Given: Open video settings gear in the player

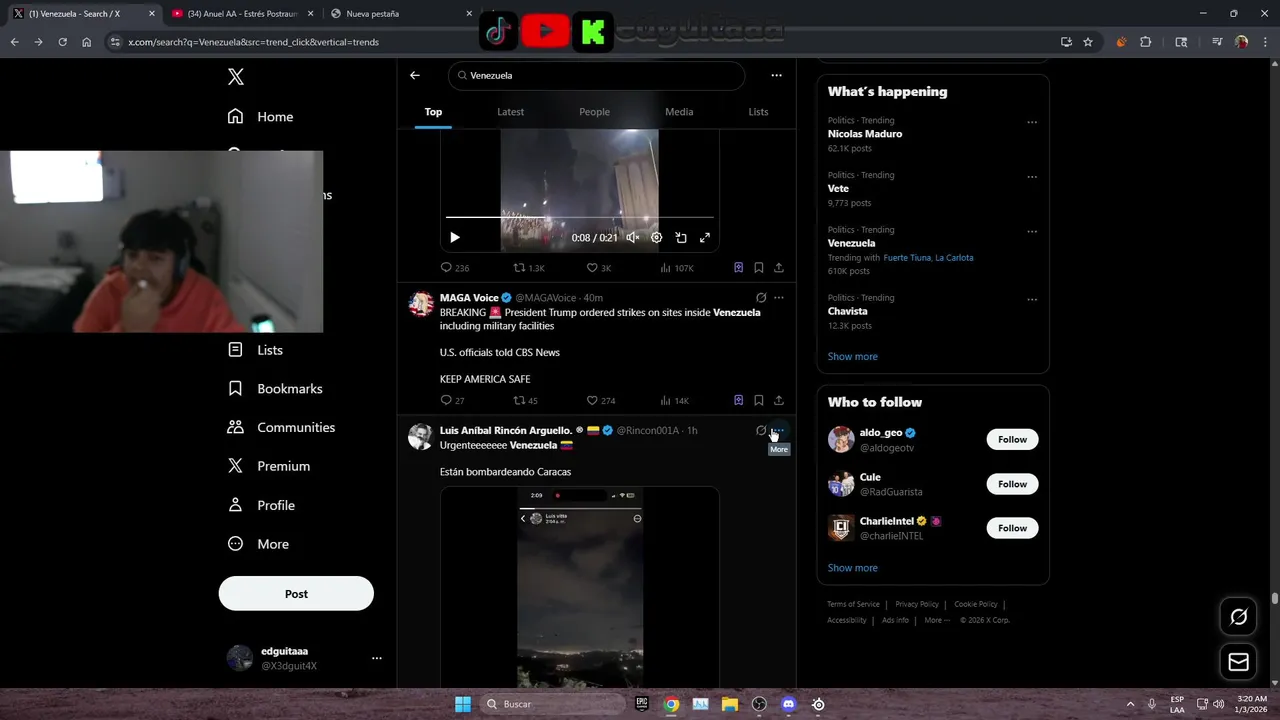Looking at the screenshot, I should [656, 238].
